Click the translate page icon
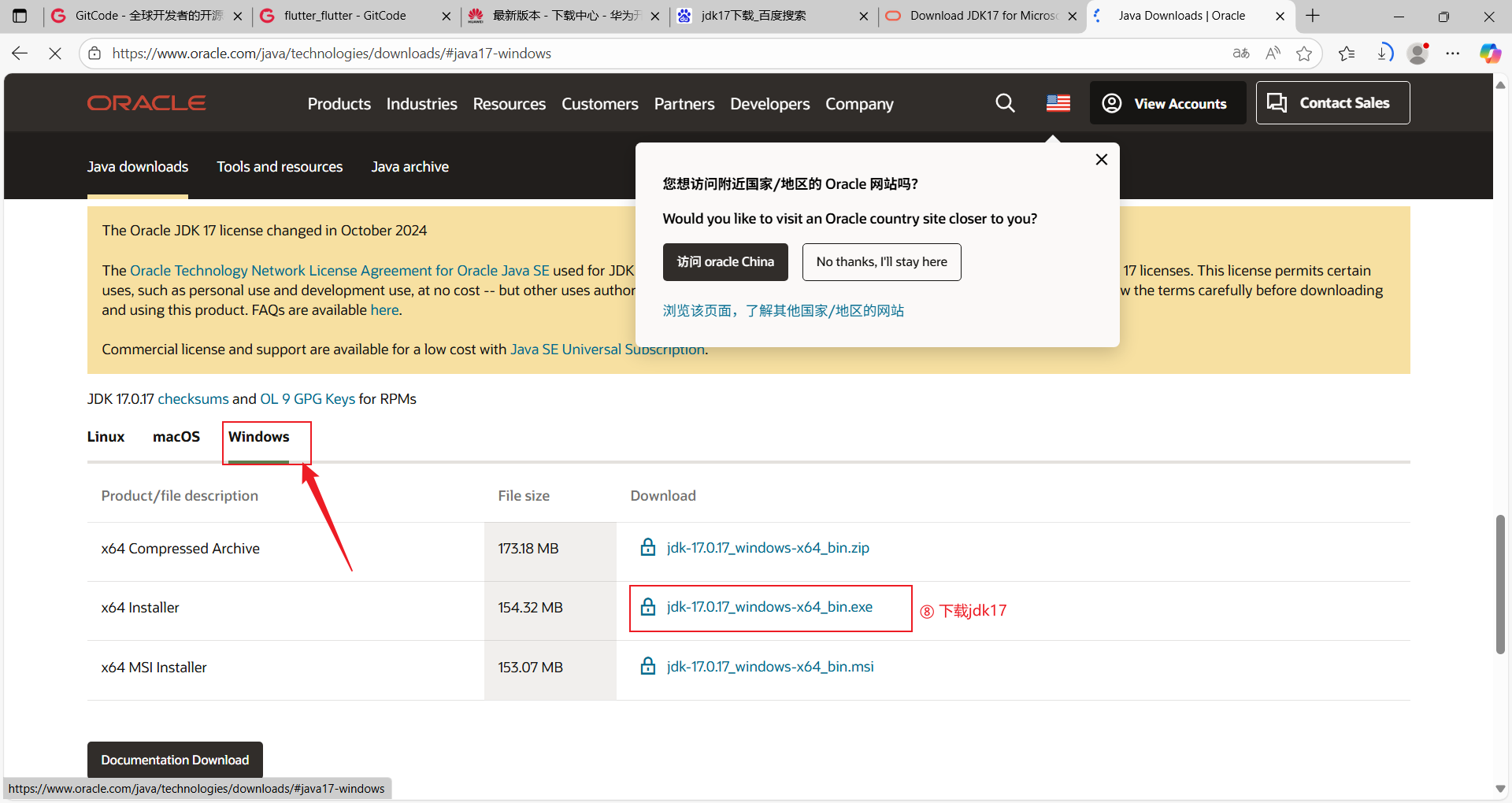The width and height of the screenshot is (1512, 803). tap(1241, 54)
